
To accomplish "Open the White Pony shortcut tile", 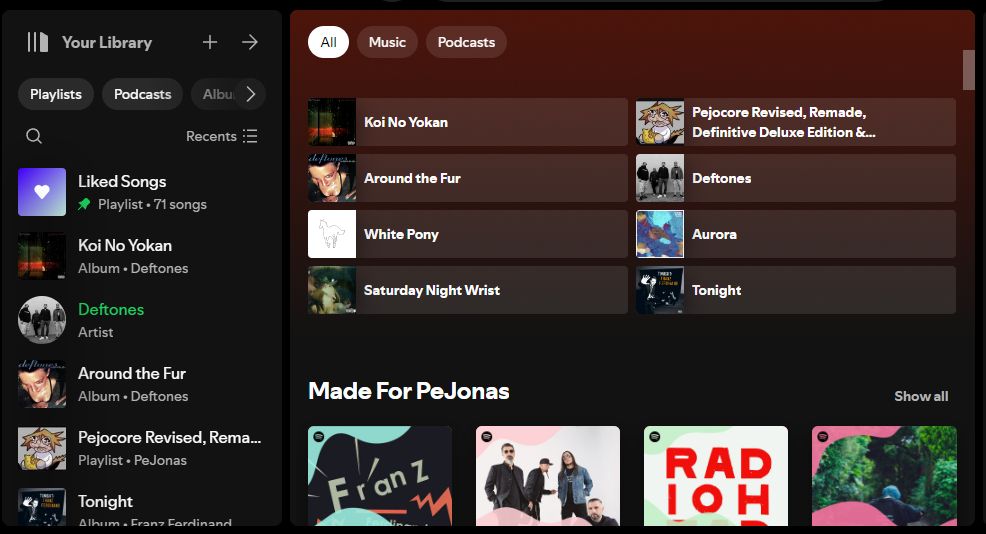I will (468, 234).
